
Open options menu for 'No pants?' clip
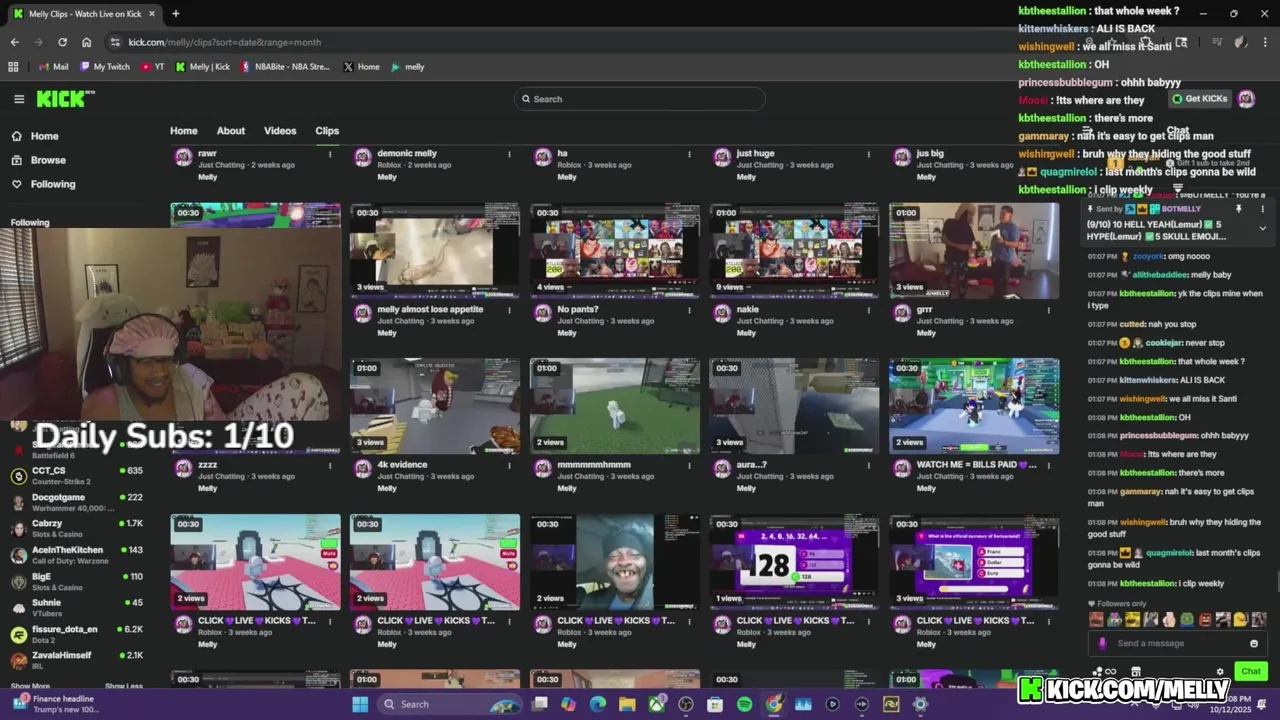[689, 310]
